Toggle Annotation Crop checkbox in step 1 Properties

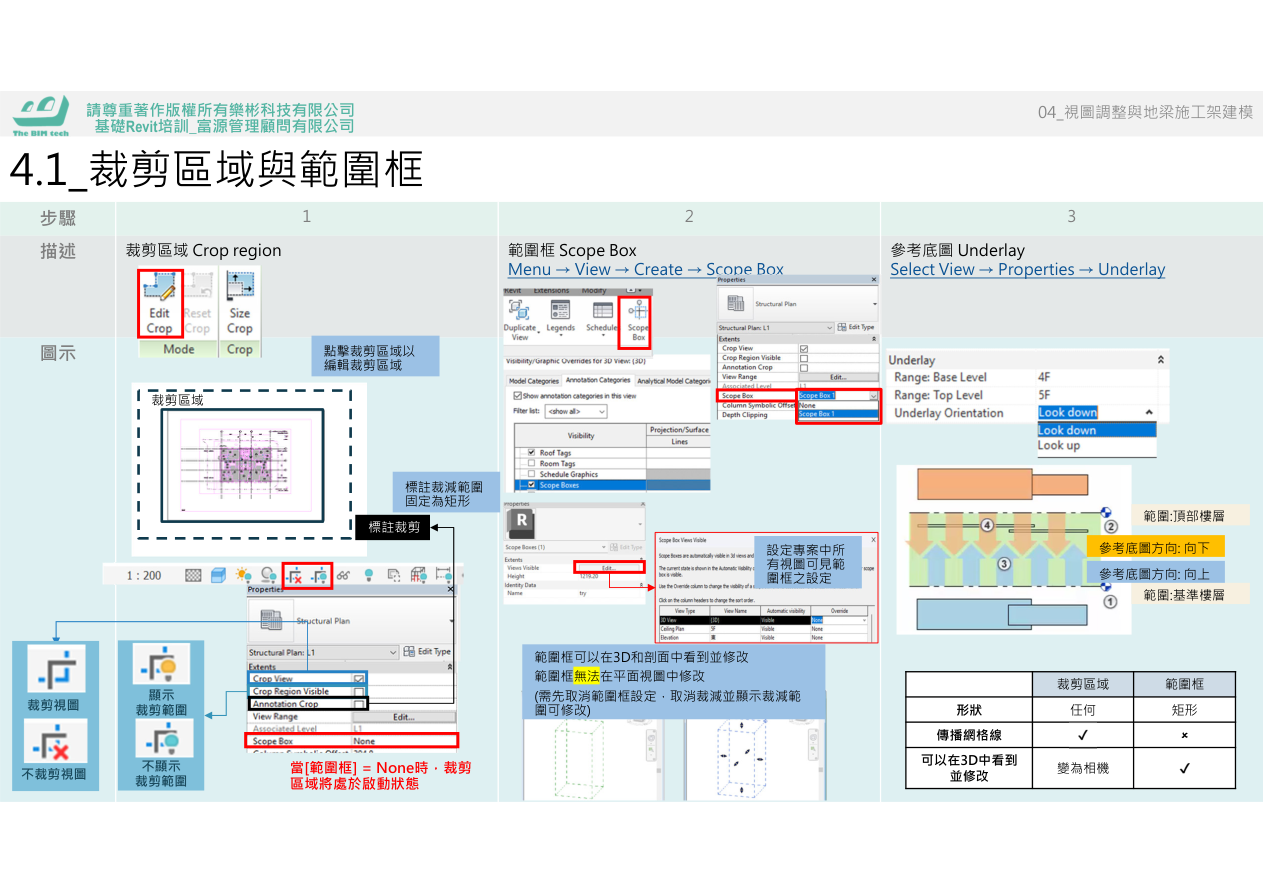(x=359, y=705)
